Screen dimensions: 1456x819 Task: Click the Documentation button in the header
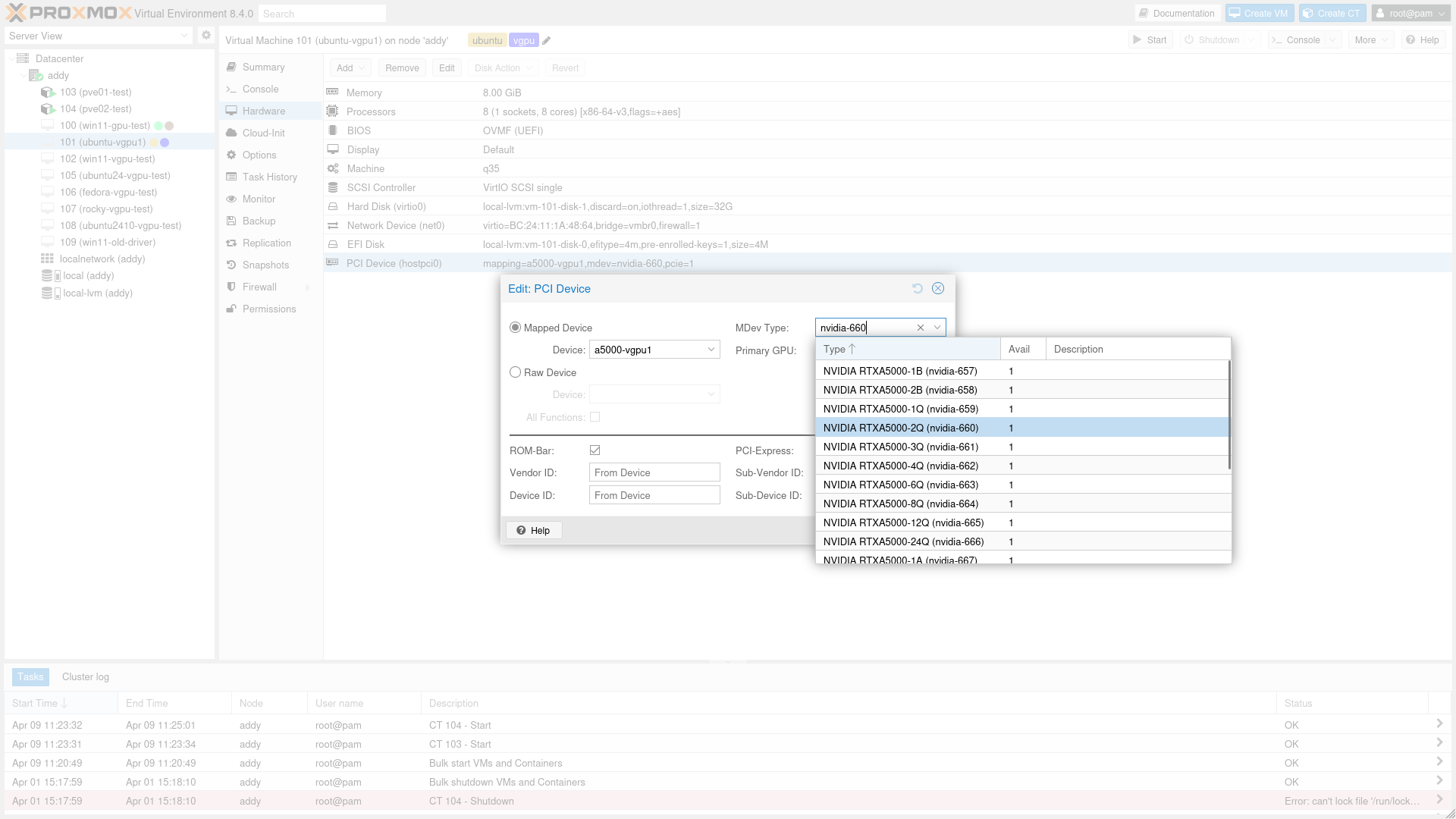[x=1176, y=13]
